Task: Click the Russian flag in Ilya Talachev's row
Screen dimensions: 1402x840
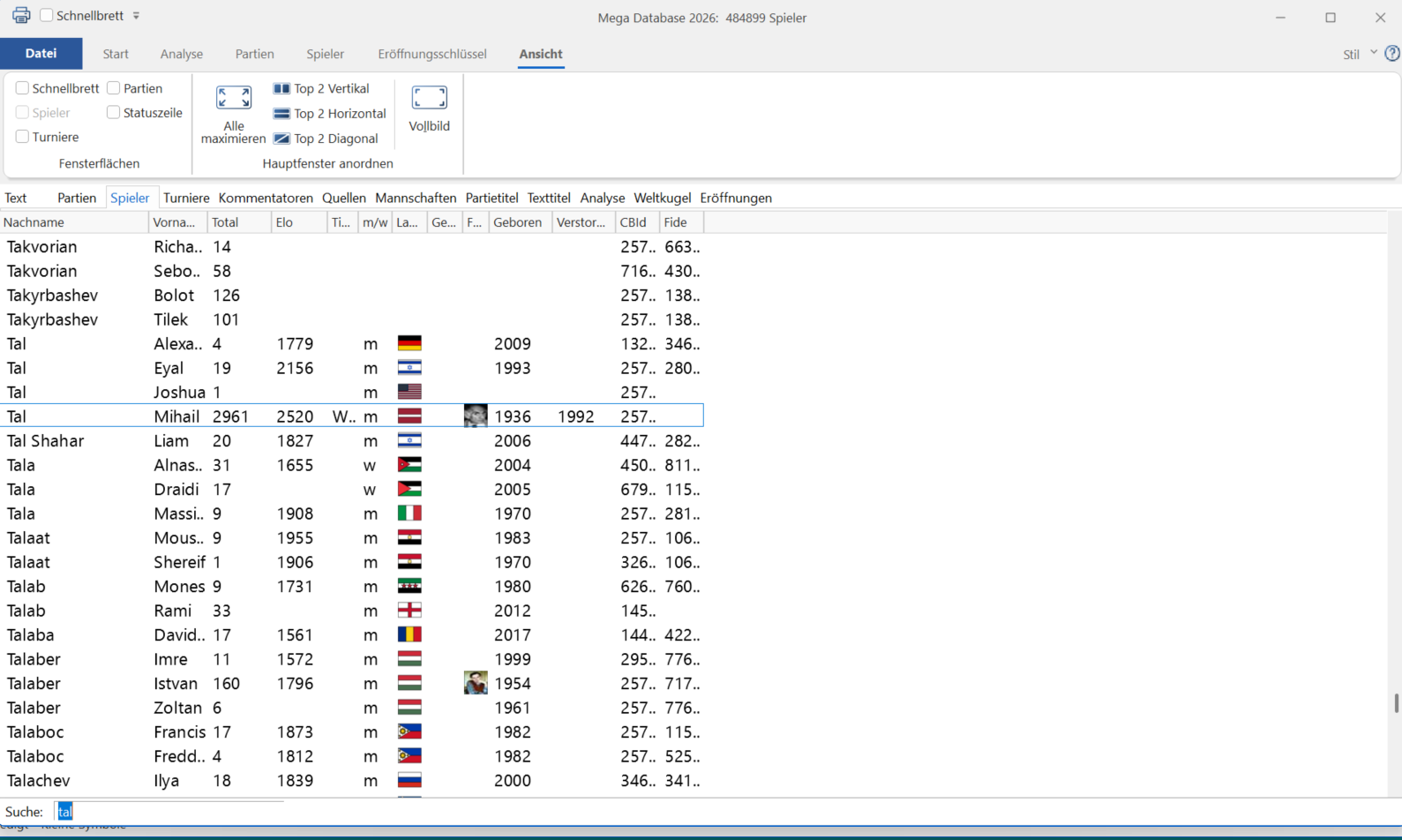Action: click(x=409, y=780)
